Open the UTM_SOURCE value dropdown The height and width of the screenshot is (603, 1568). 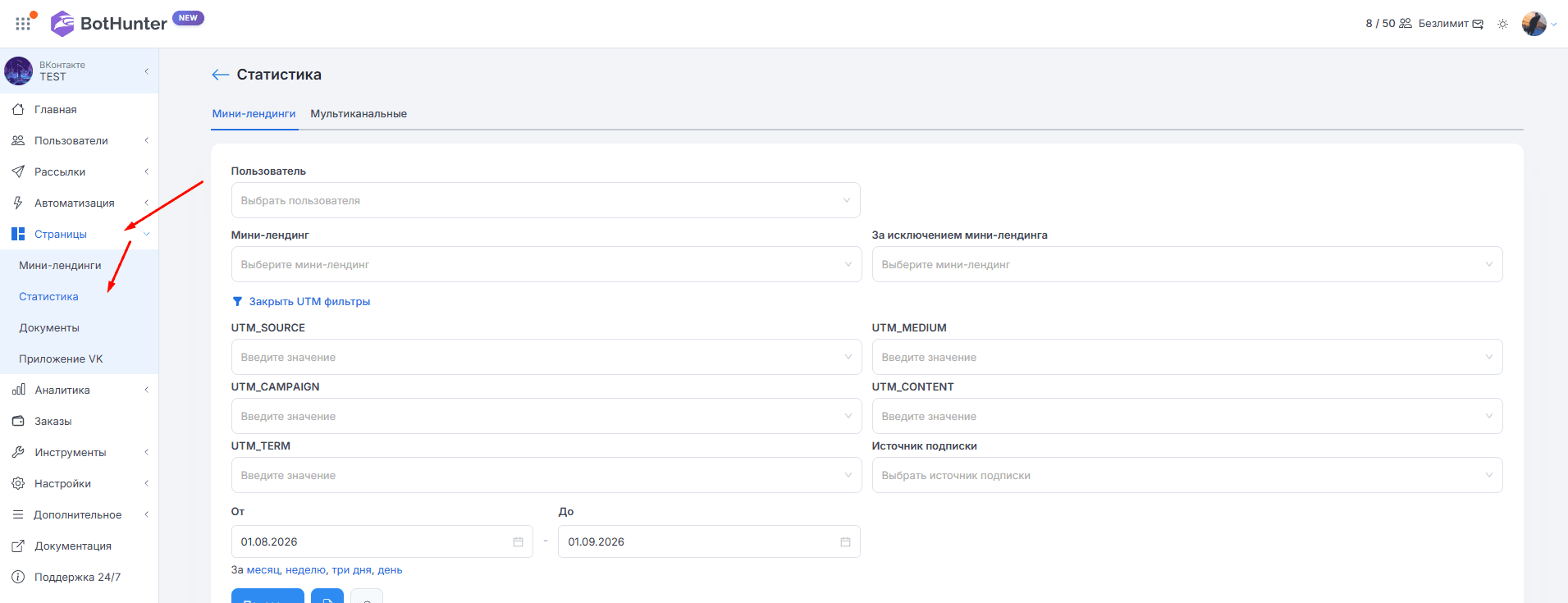(546, 357)
